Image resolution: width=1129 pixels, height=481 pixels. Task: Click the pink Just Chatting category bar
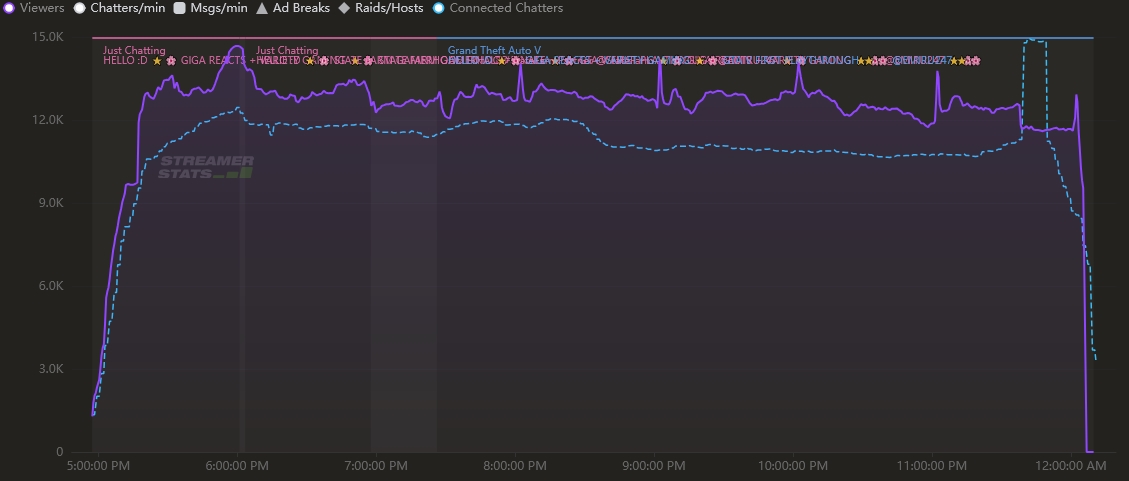pyautogui.click(x=264, y=37)
